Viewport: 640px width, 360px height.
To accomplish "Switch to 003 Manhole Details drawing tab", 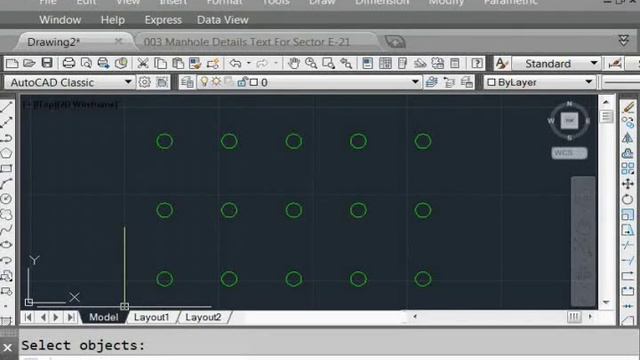I will point(247,42).
